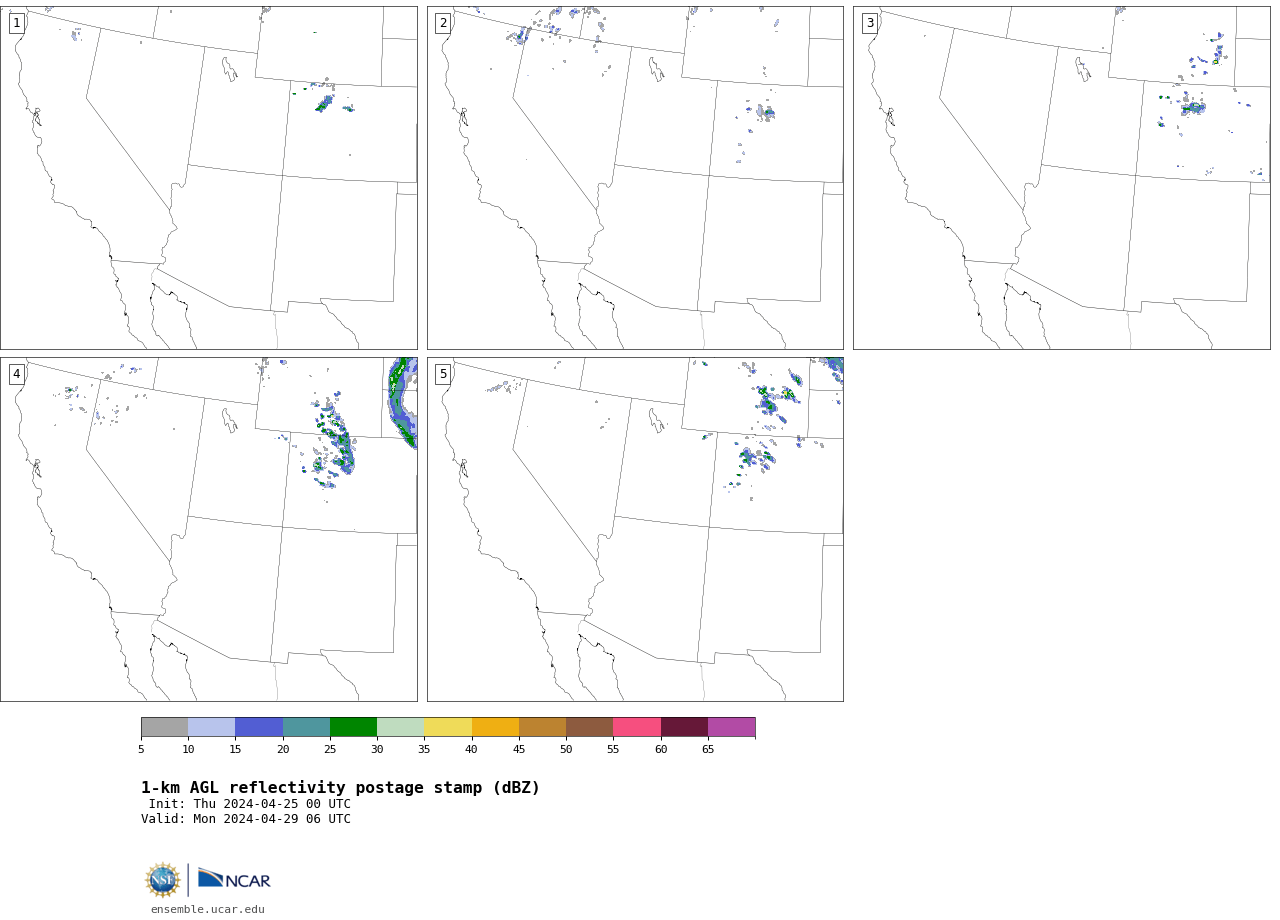Click the number 1 panel label

click(x=16, y=23)
